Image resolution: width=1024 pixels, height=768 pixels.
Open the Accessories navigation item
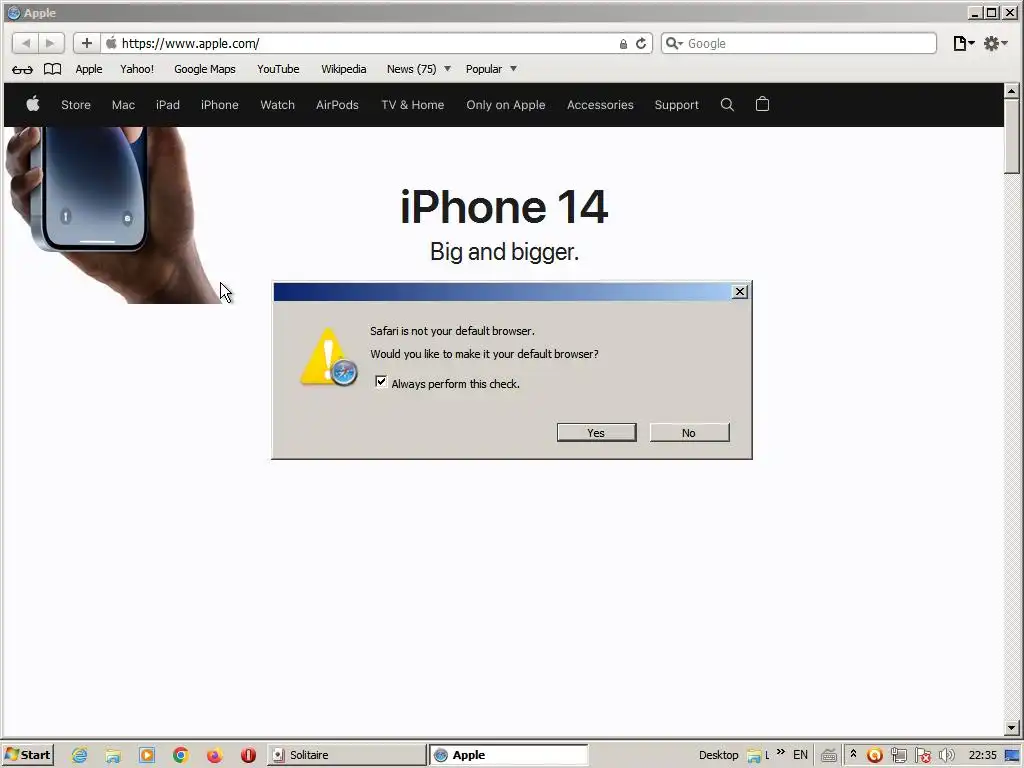point(600,104)
